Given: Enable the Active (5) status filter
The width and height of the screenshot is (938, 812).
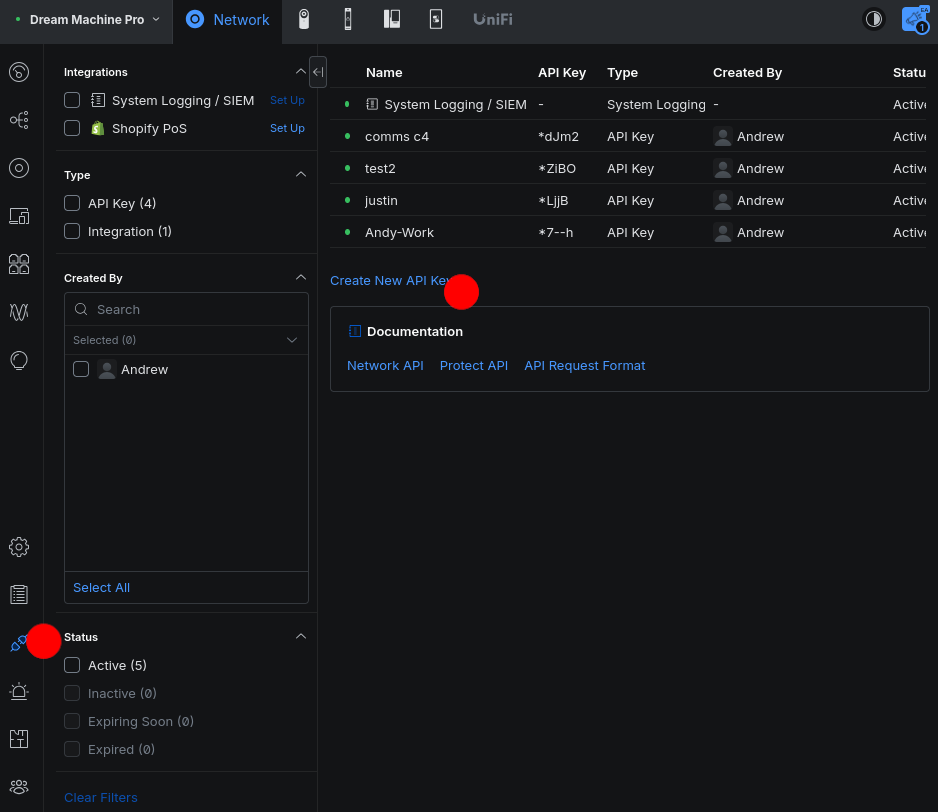Looking at the screenshot, I should (72, 665).
